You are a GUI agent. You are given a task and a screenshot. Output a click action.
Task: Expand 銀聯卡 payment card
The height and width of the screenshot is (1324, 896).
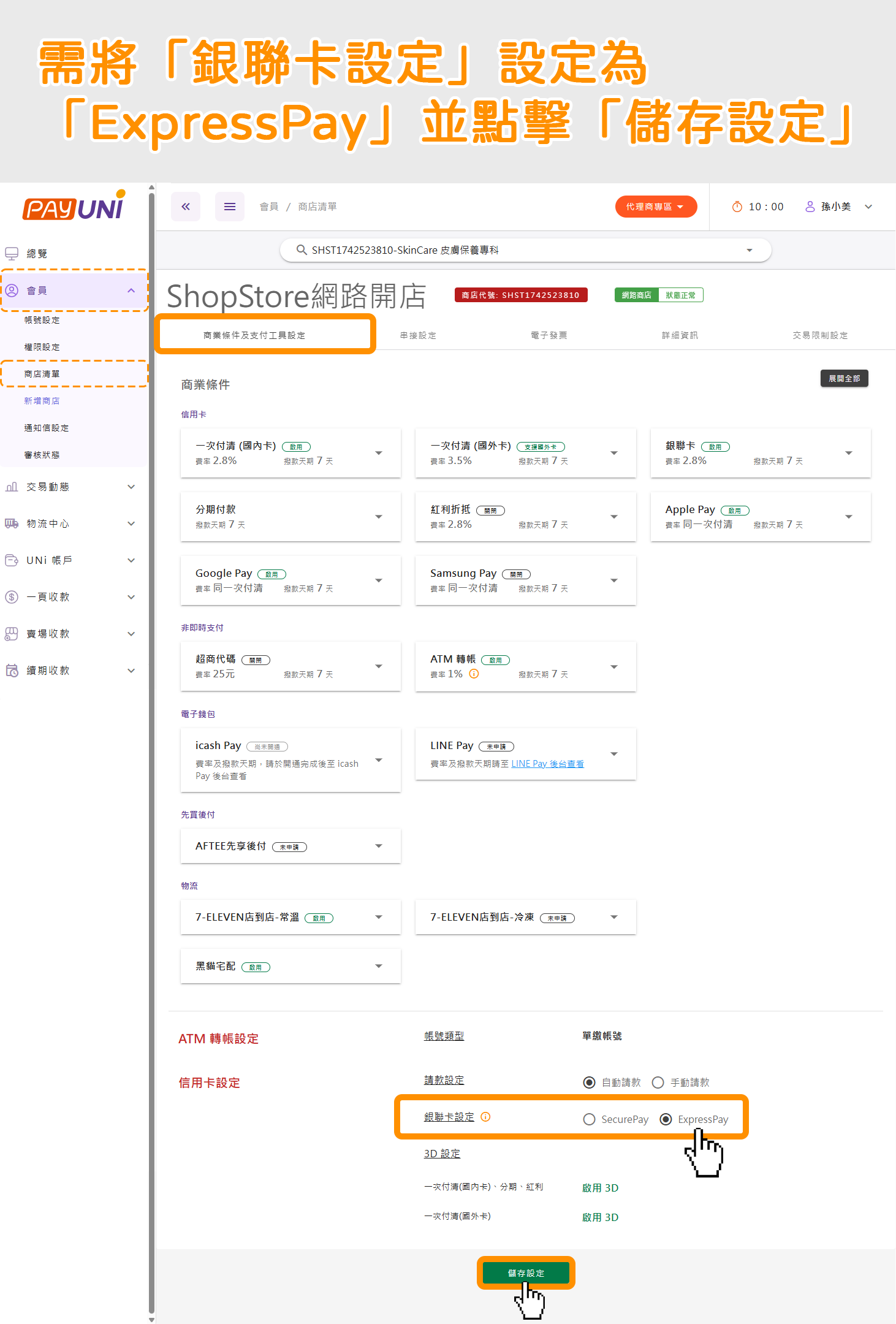(x=849, y=453)
